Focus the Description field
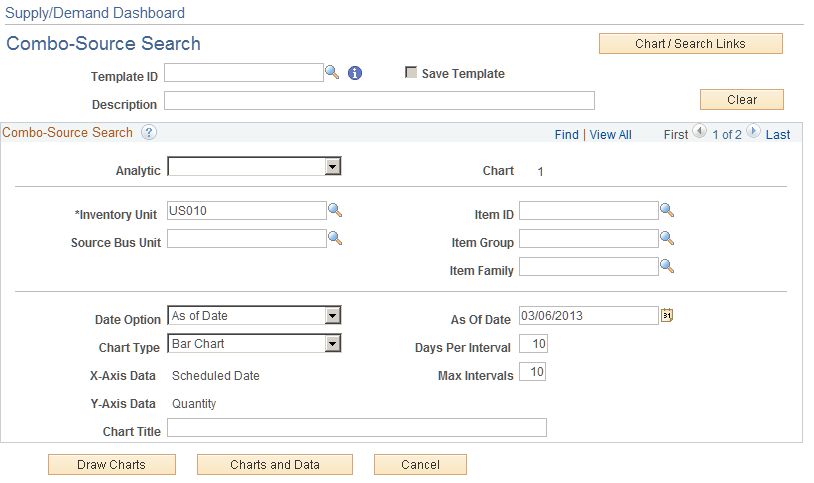Image resolution: width=814 pixels, height=483 pixels. coord(379,101)
